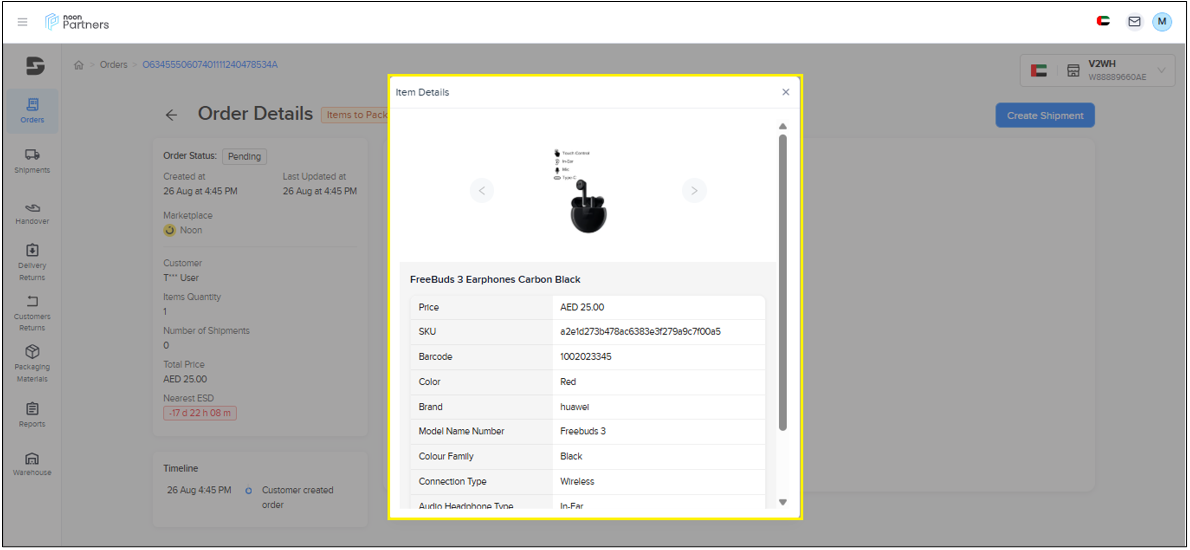The image size is (1190, 550).
Task: Click the Connection Type value Wireless
Action: click(x=577, y=481)
